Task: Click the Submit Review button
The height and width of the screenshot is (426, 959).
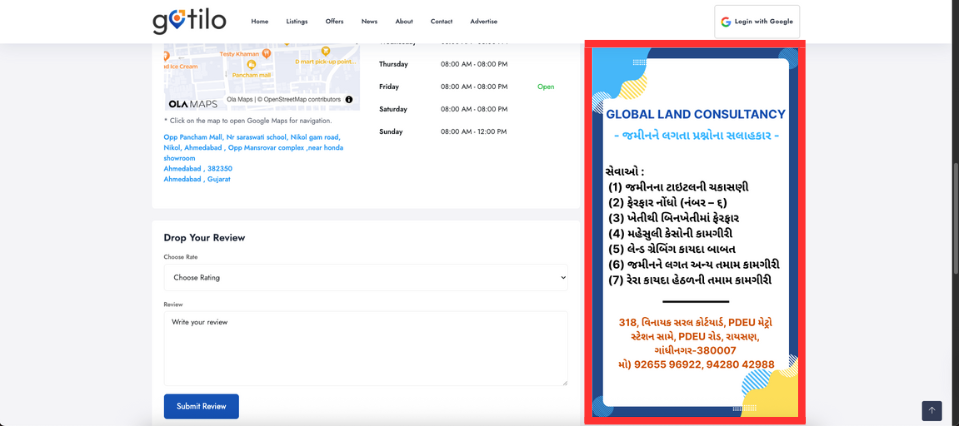Action: [201, 406]
